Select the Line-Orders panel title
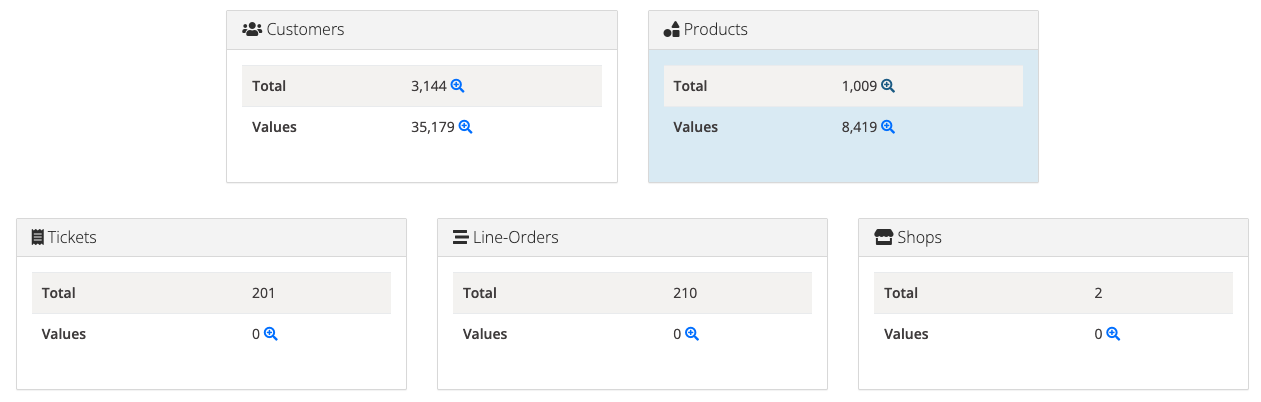 click(515, 238)
